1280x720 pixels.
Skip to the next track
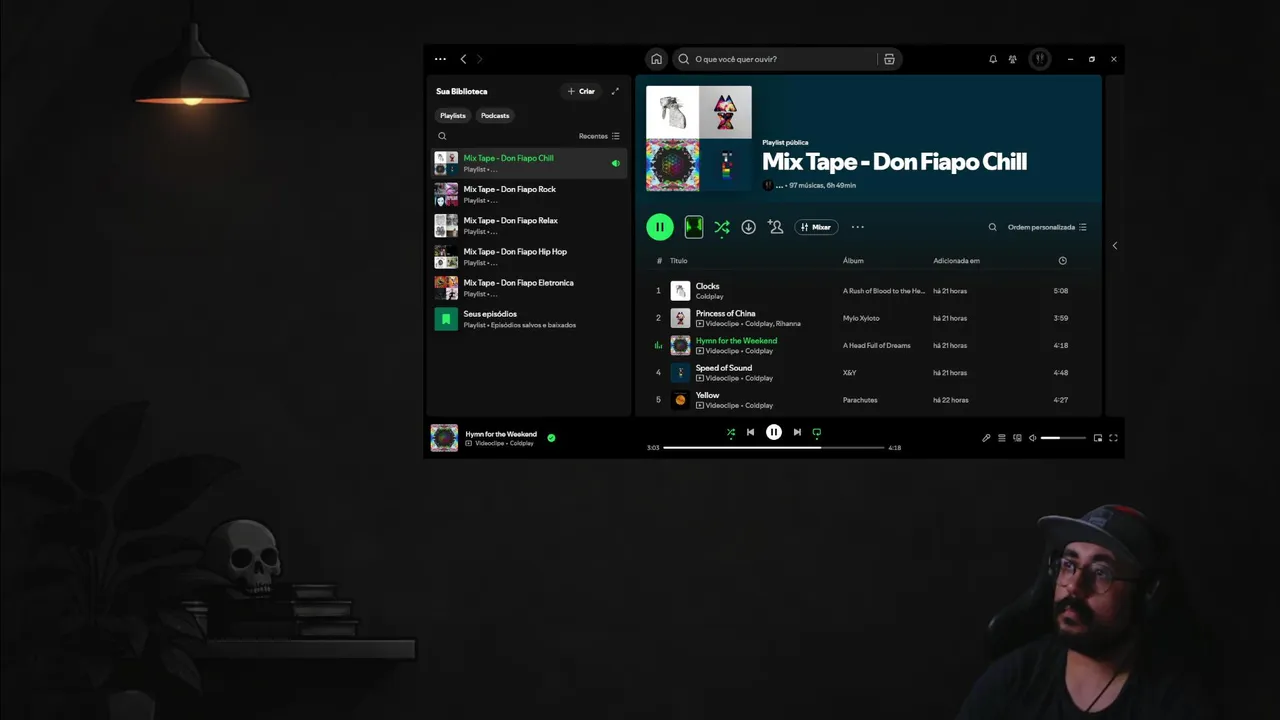click(797, 432)
